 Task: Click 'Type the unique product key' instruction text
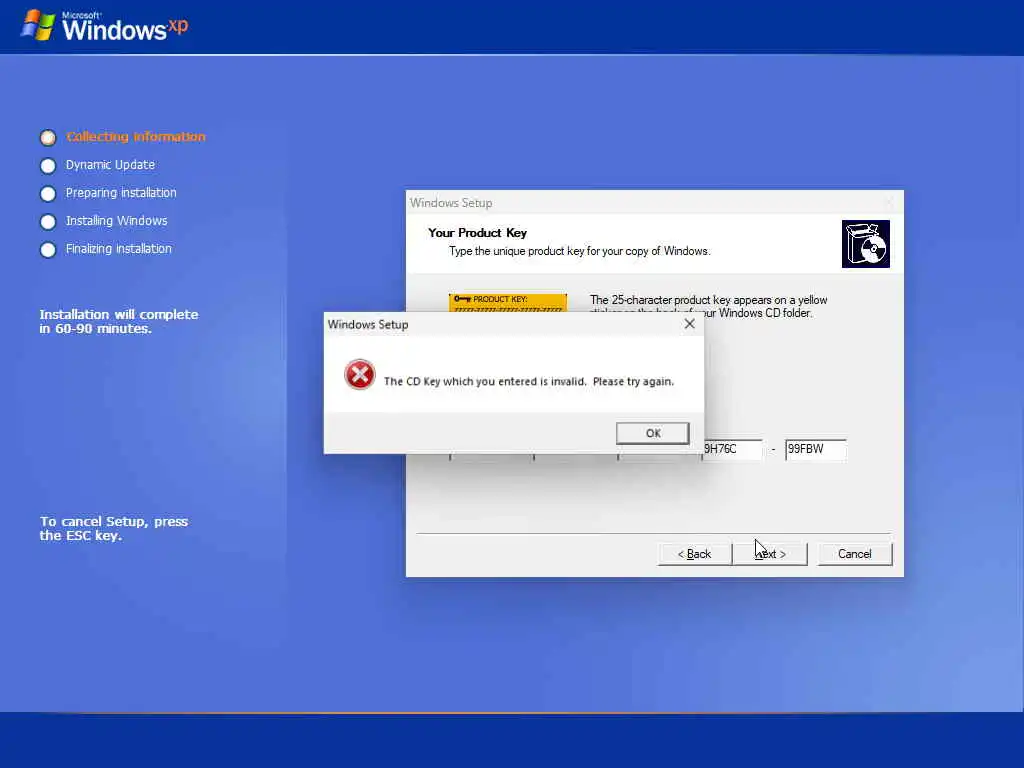[579, 251]
